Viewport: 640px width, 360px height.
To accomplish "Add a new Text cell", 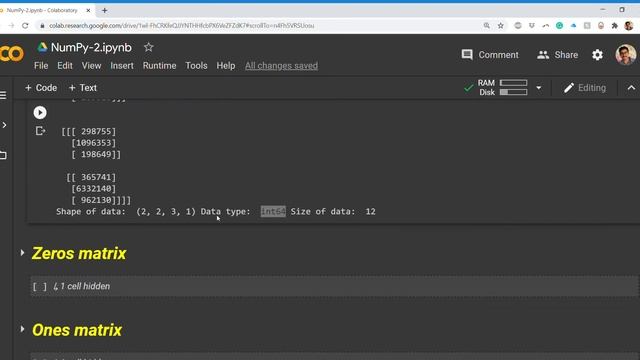I will 83,88.
